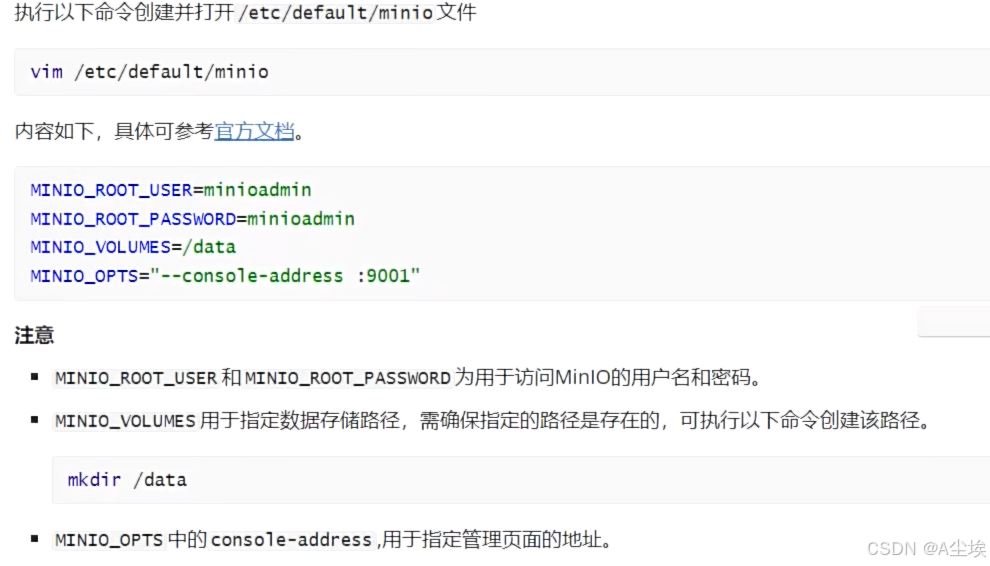990x566 pixels.
Task: Click the bullet marker before MINIO_VOLUMES
Action: point(35,422)
